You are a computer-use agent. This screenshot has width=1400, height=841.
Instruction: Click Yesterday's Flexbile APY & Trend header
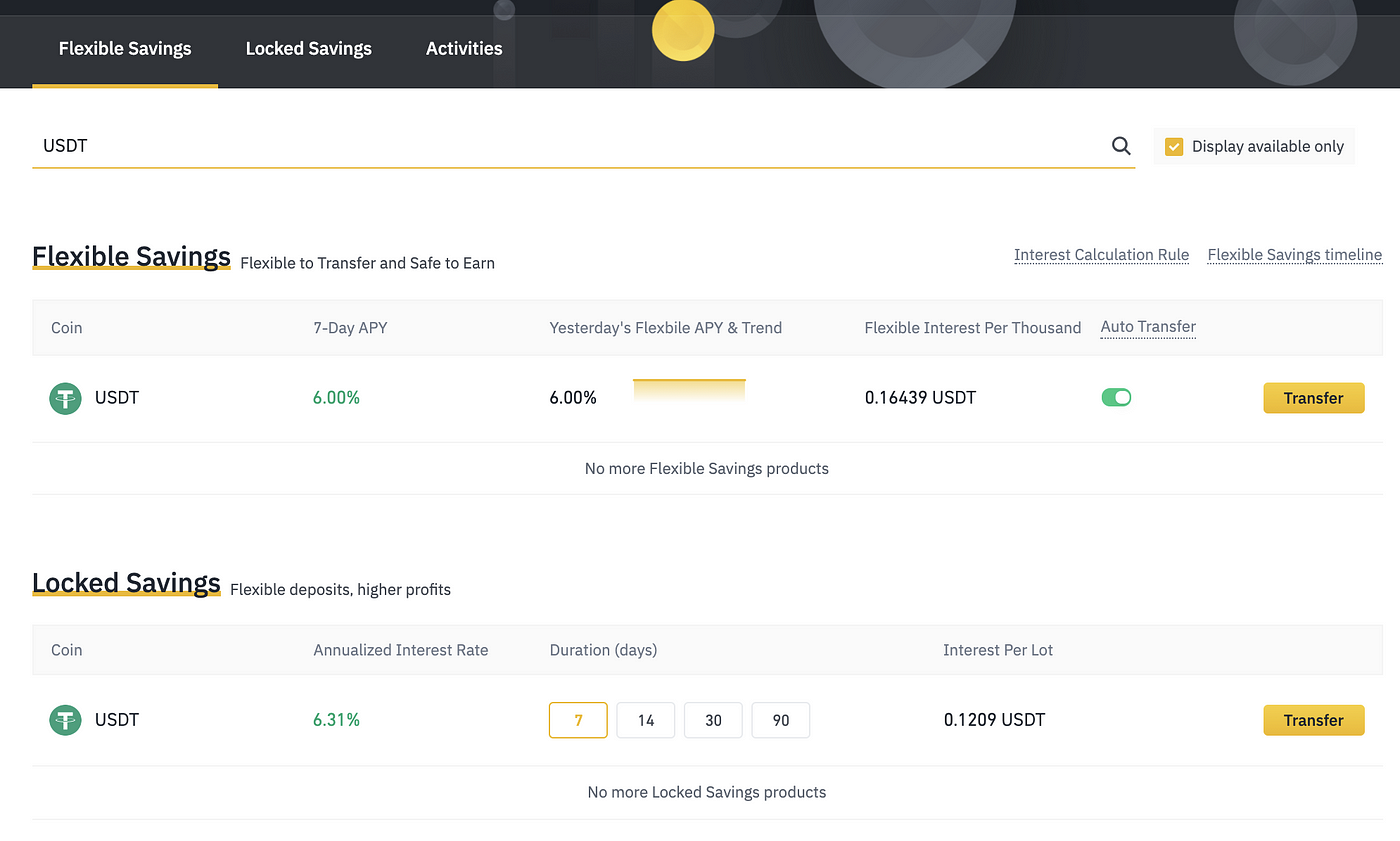tap(666, 328)
